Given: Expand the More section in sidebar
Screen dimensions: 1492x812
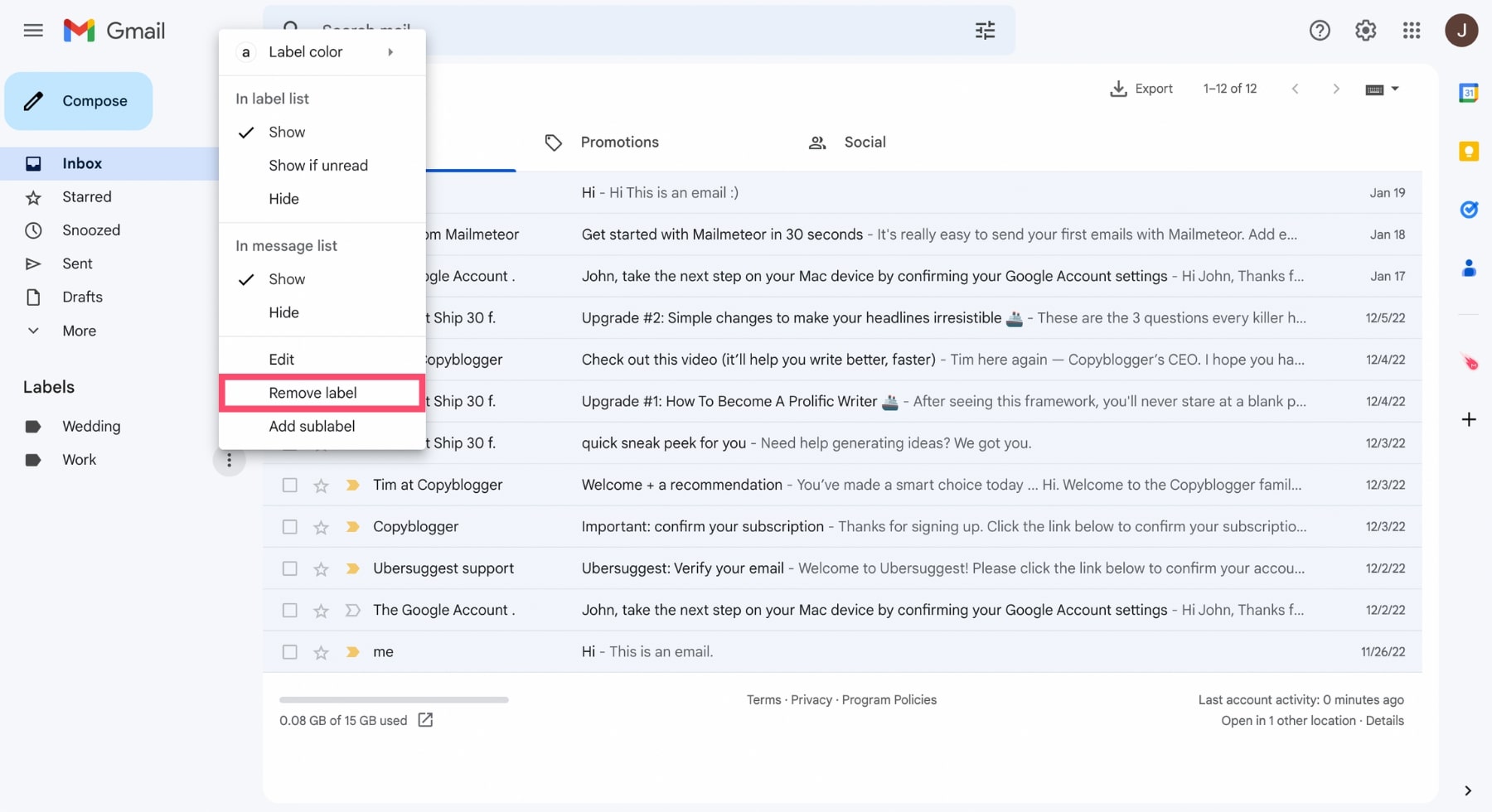Looking at the screenshot, I should tap(79, 331).
